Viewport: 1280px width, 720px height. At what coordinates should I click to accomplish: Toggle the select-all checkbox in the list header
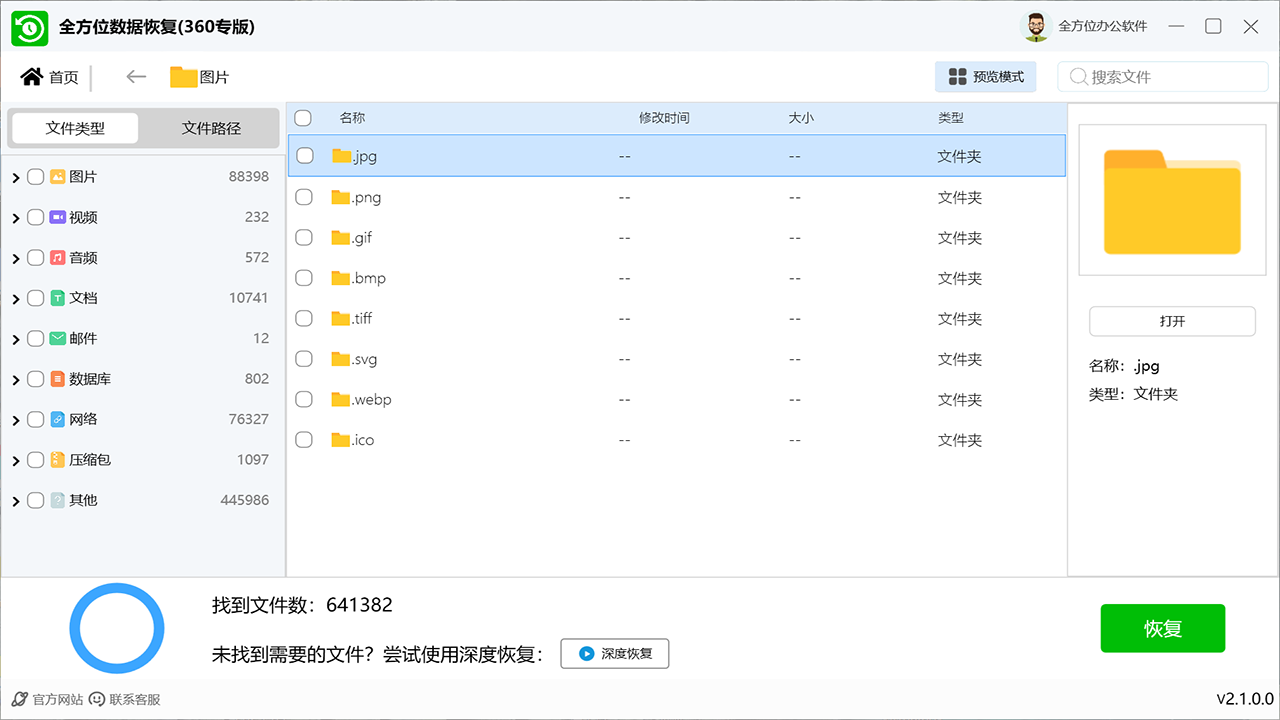coord(303,117)
